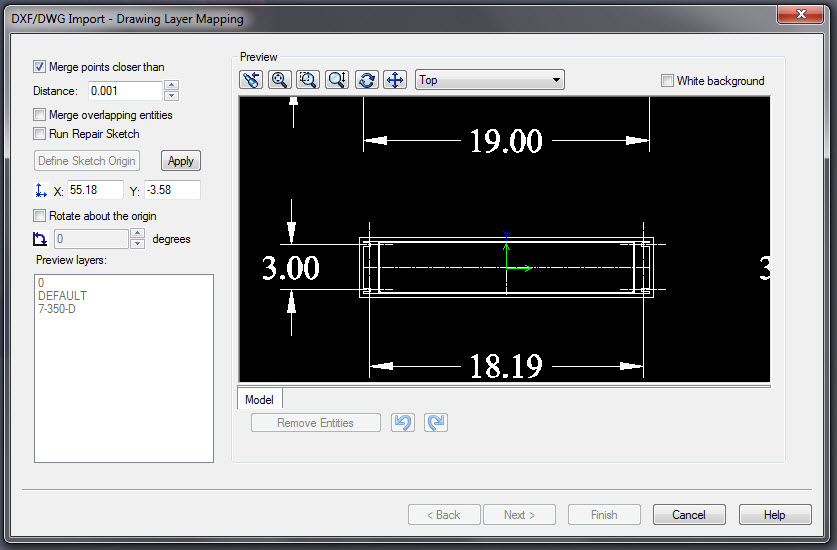Enable the White background checkbox
The width and height of the screenshot is (837, 550).
click(667, 81)
